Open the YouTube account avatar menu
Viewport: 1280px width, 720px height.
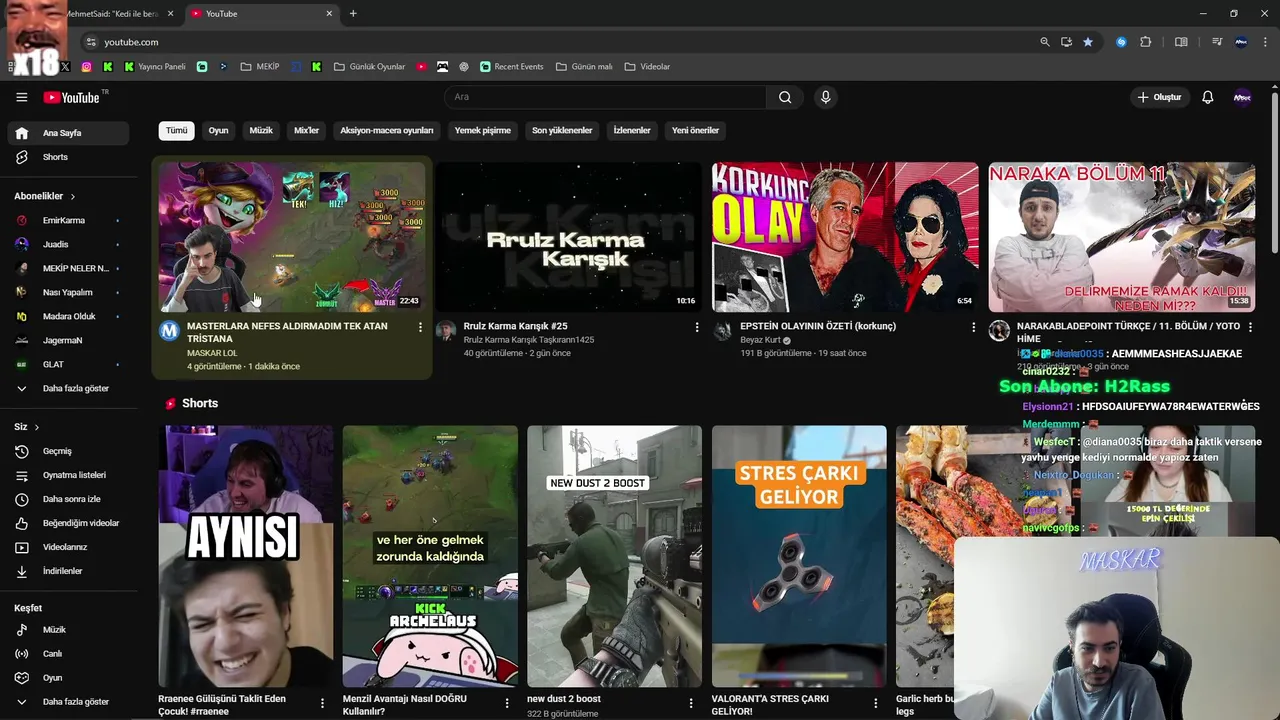(x=1242, y=97)
